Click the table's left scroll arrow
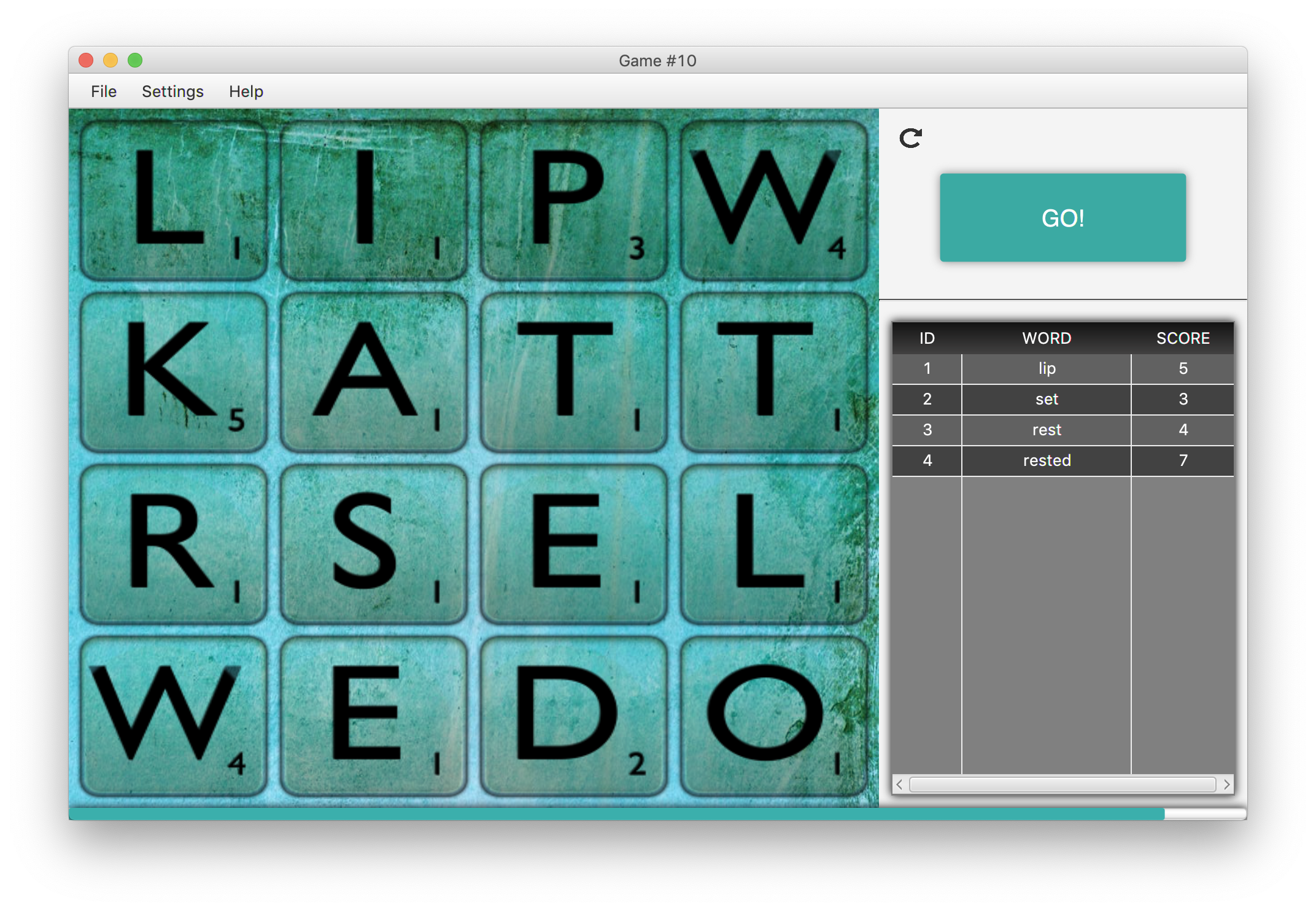Viewport: 1316px width, 911px height. click(x=899, y=785)
